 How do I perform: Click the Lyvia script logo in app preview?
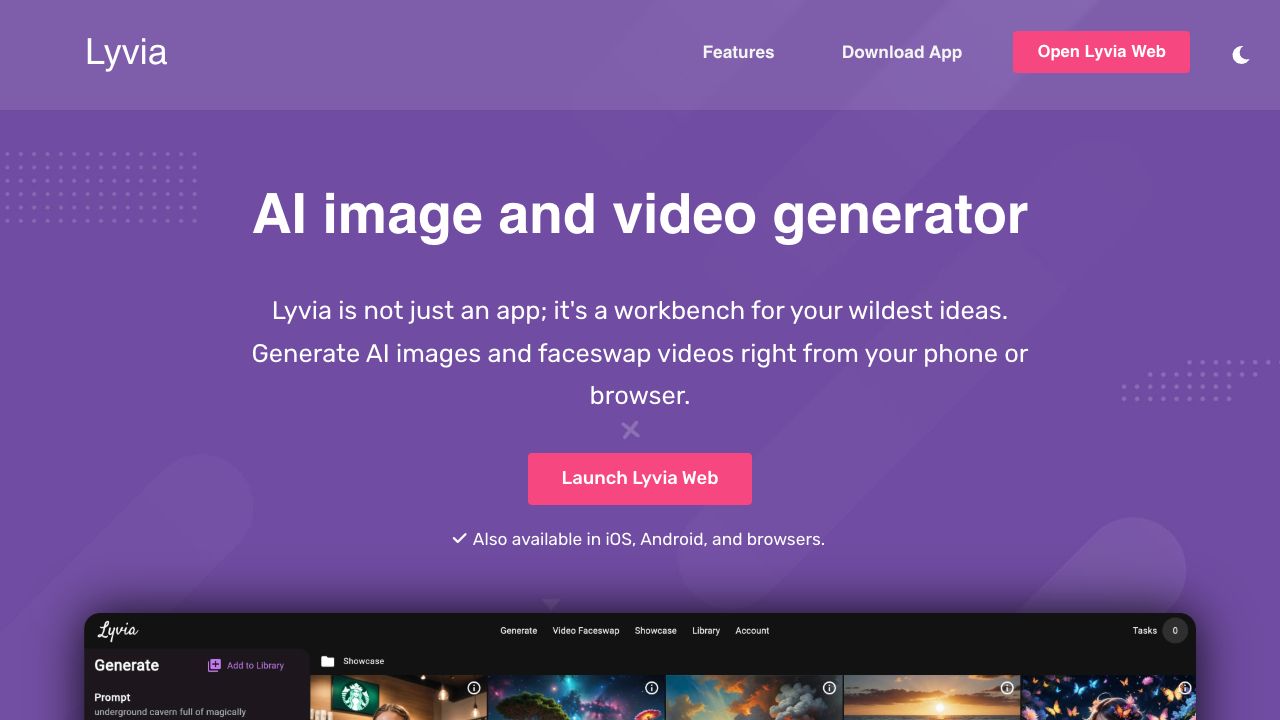click(118, 630)
